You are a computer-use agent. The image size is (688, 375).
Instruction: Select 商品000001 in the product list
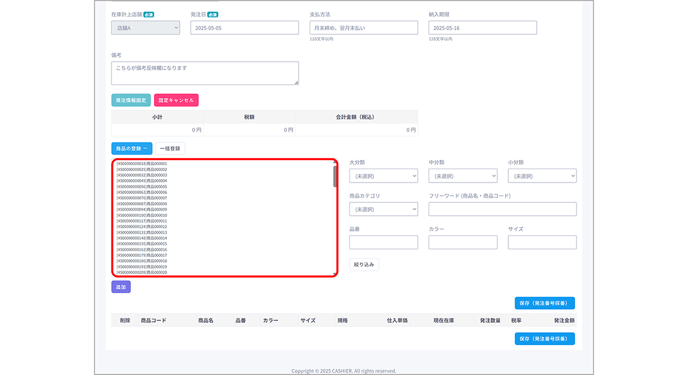click(142, 164)
